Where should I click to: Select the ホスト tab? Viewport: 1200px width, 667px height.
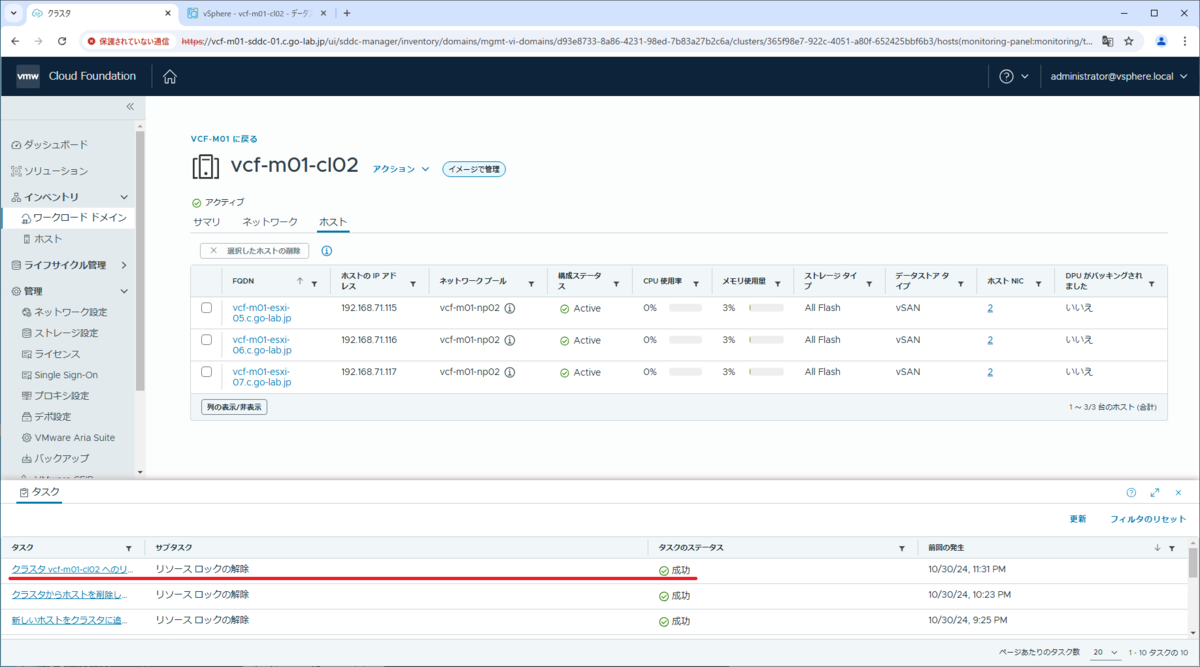(x=333, y=221)
